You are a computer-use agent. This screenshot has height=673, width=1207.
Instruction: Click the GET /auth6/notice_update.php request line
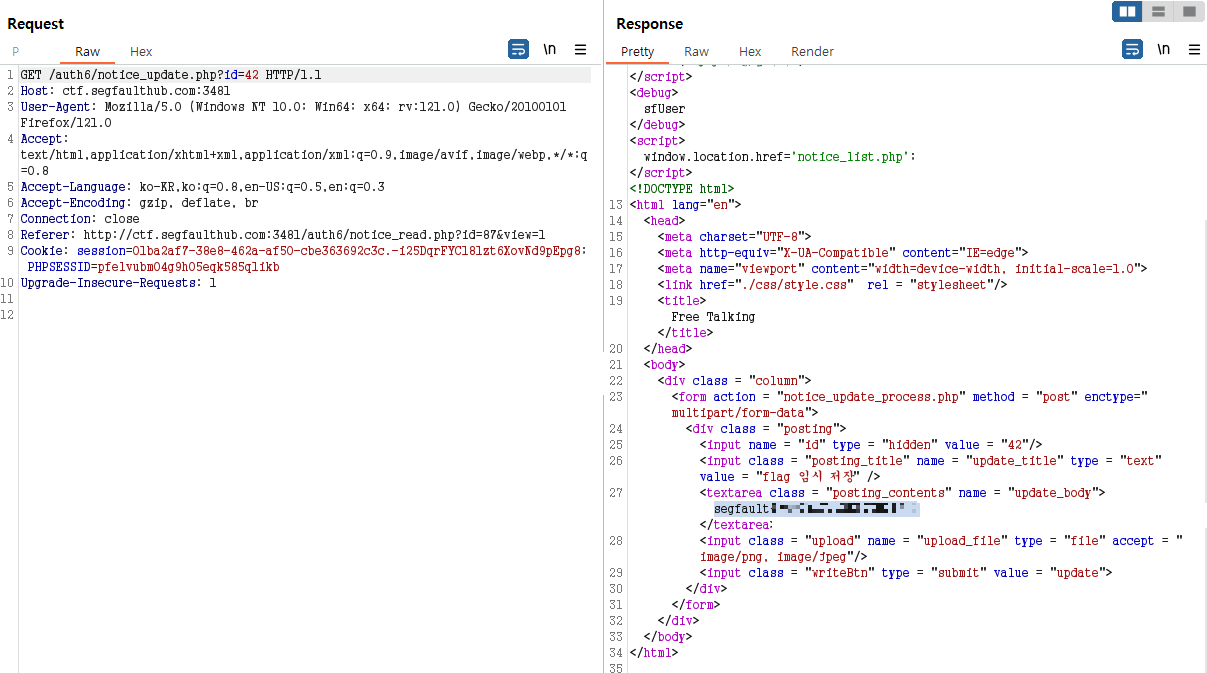[x=171, y=75]
